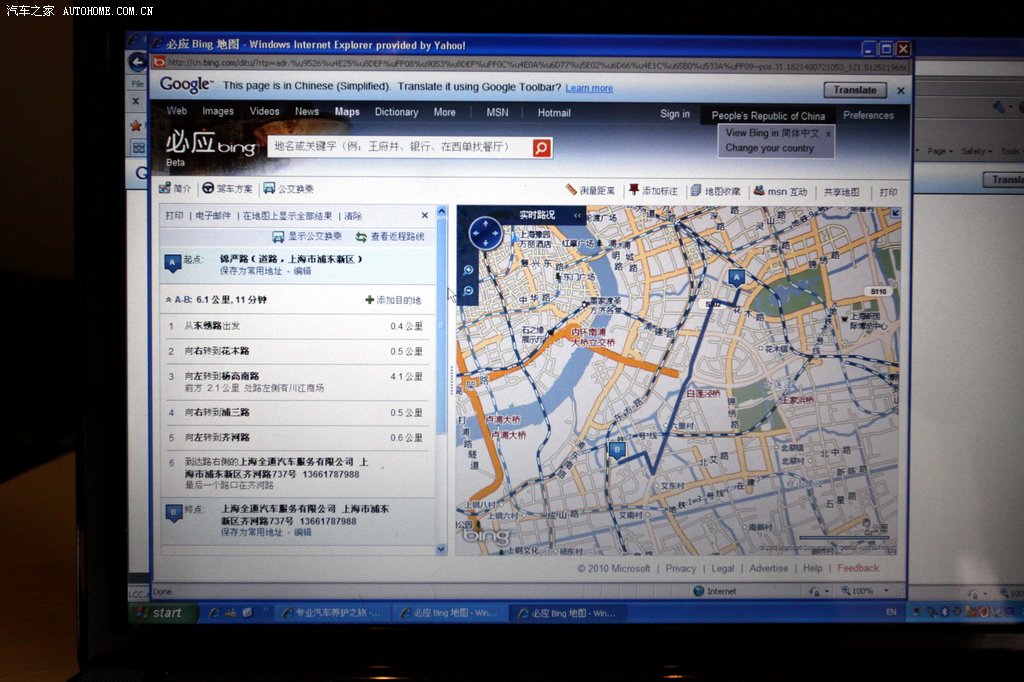Click the Internet zone status icon
This screenshot has width=1024, height=682.
[698, 591]
